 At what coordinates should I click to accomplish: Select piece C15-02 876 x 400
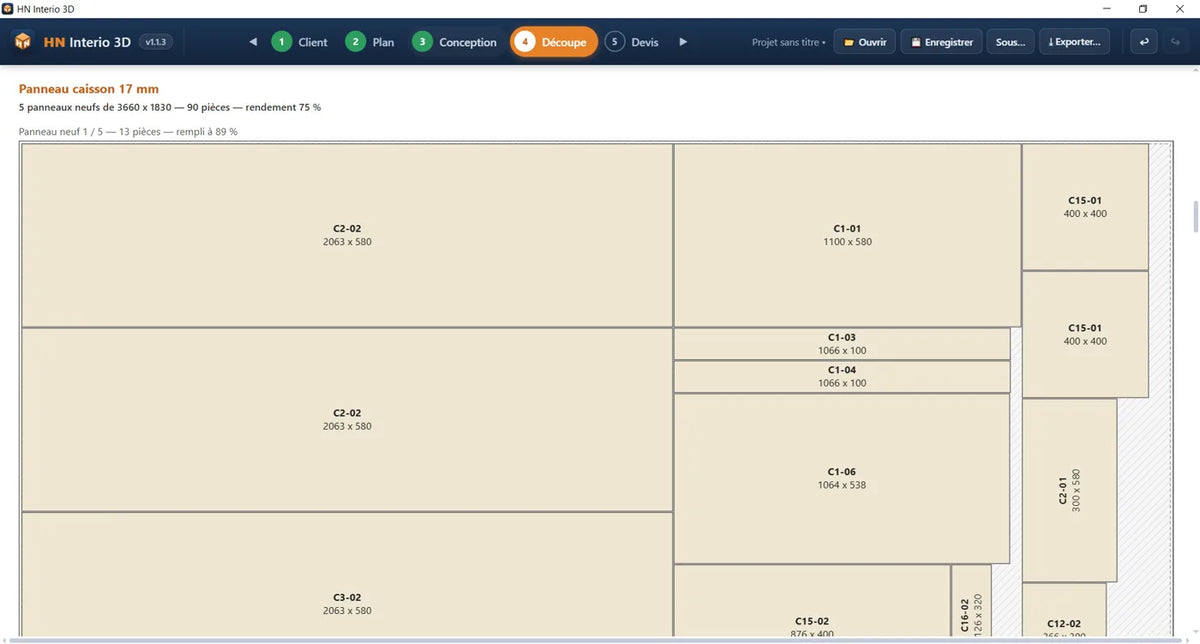[812, 601]
